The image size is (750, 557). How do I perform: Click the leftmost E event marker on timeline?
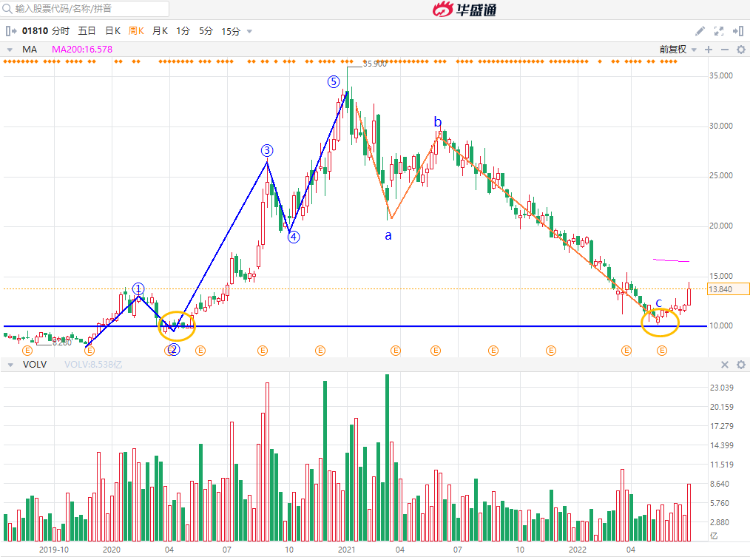pos(27,351)
